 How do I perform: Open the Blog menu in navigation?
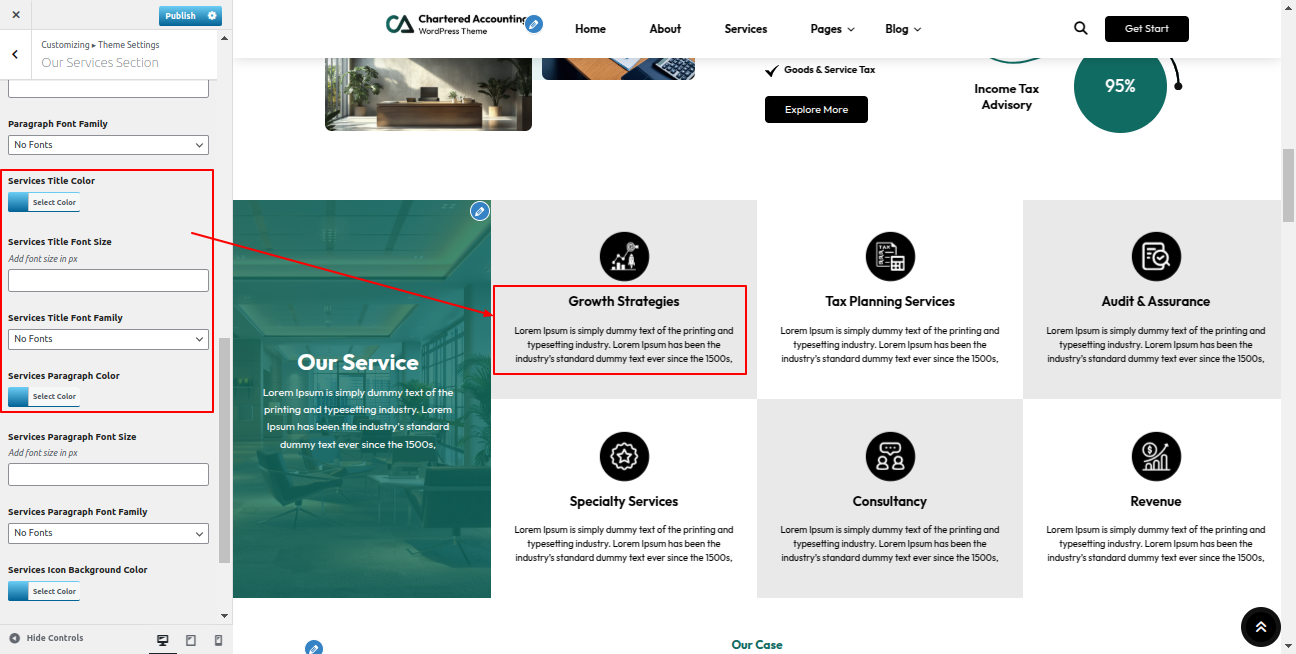coord(902,29)
